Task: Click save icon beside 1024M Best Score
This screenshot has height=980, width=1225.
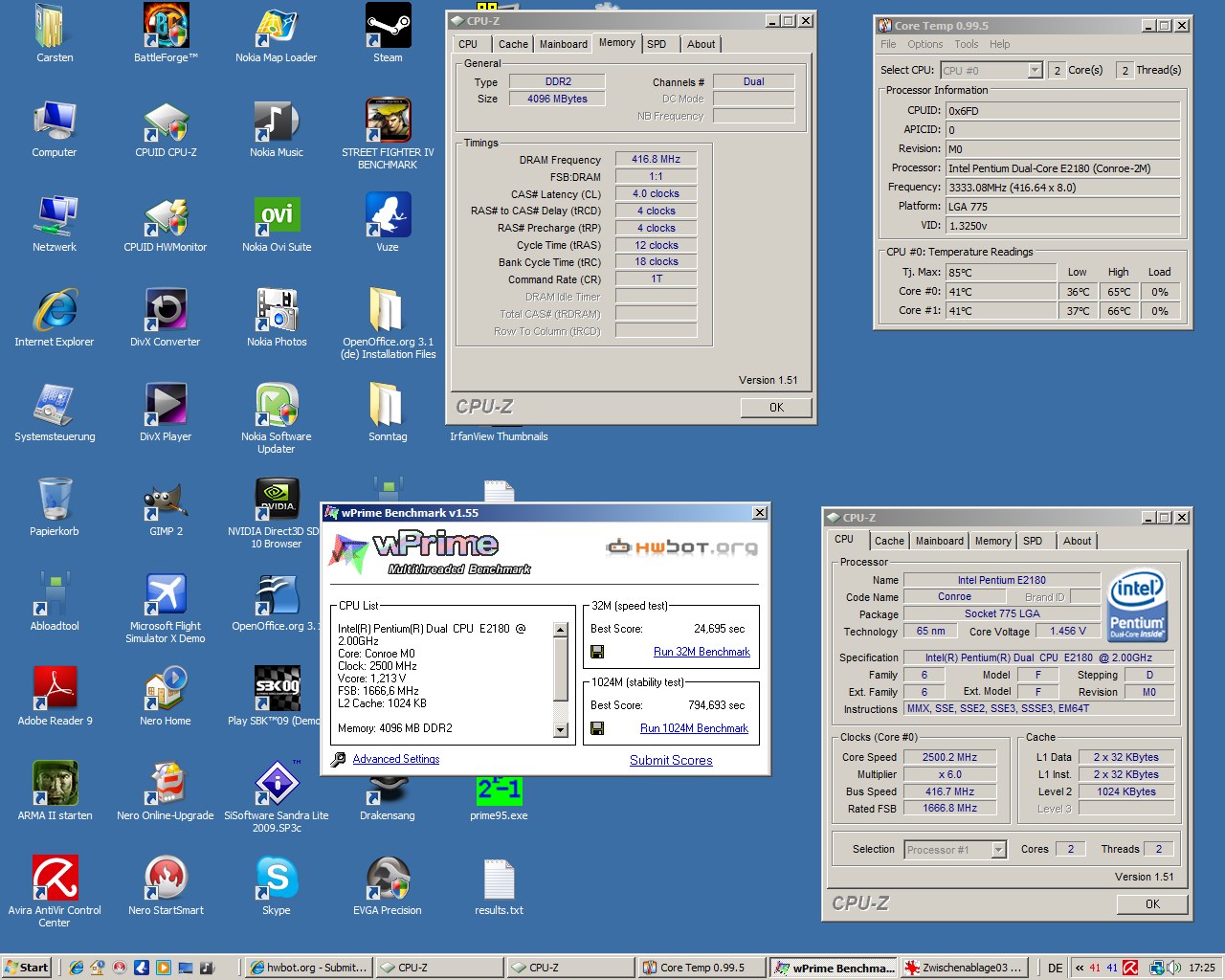Action: coord(597,728)
